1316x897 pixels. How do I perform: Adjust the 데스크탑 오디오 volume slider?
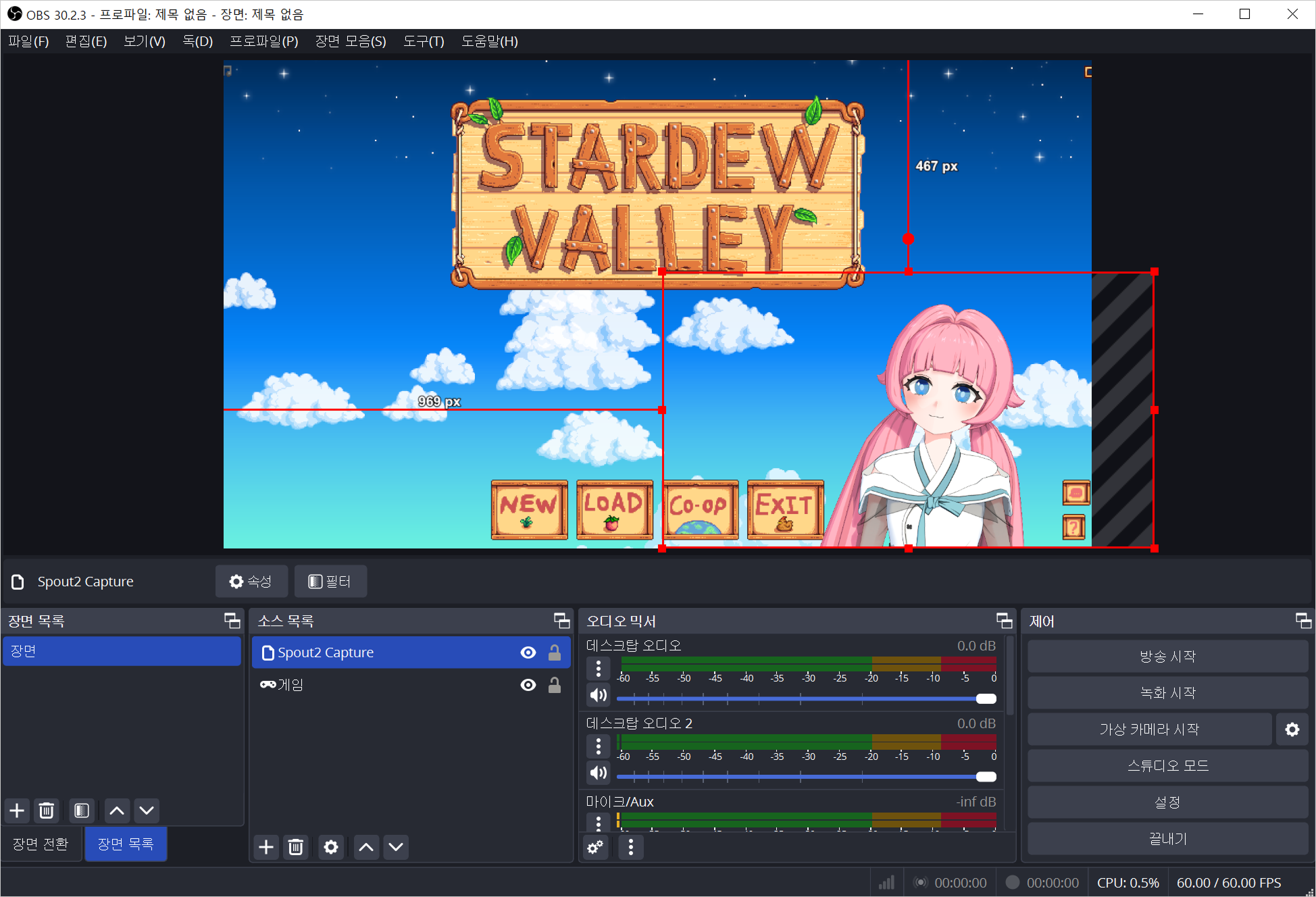point(807,698)
